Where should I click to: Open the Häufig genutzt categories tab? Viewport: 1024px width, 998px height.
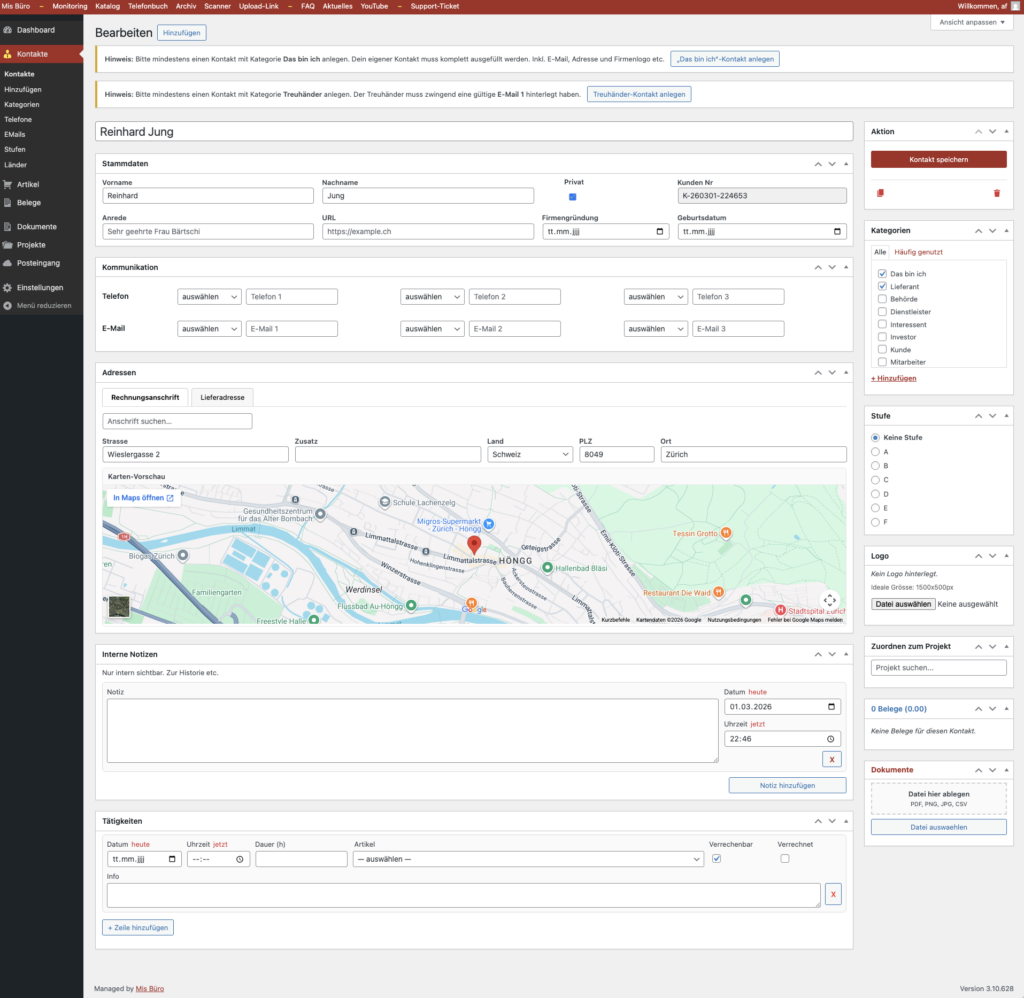click(x=918, y=252)
